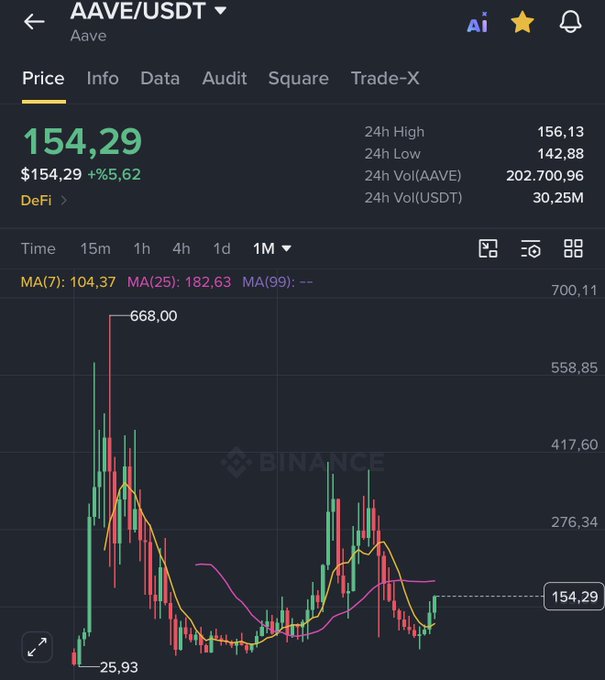Click the 24h Vol(AAVE) value 202.700,96
The width and height of the screenshot is (605, 680).
[x=545, y=176]
